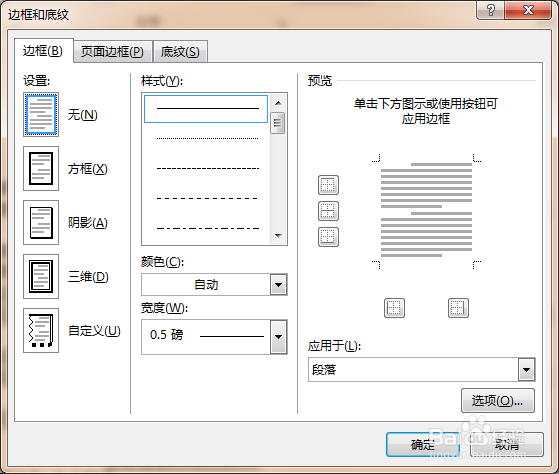
Task: Open the 底纹(S) shading tab
Action: click(x=180, y=52)
